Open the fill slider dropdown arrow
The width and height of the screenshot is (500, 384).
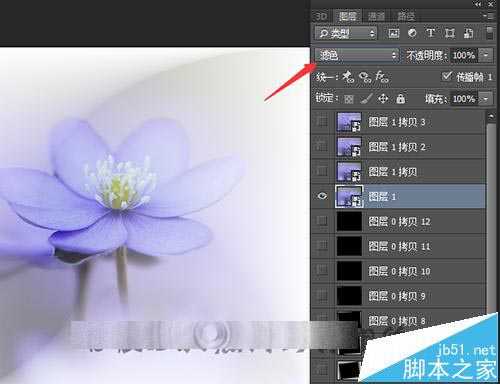[486, 99]
